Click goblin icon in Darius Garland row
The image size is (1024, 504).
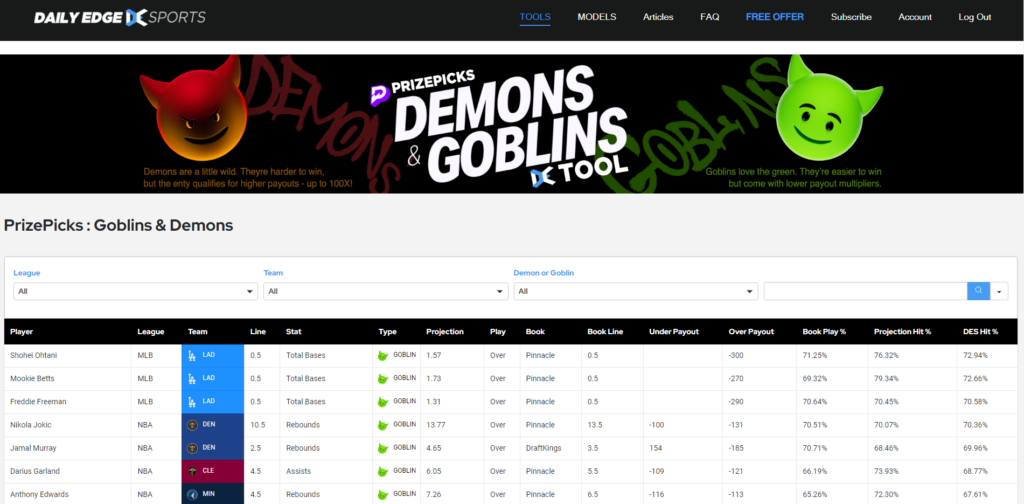click(x=383, y=471)
